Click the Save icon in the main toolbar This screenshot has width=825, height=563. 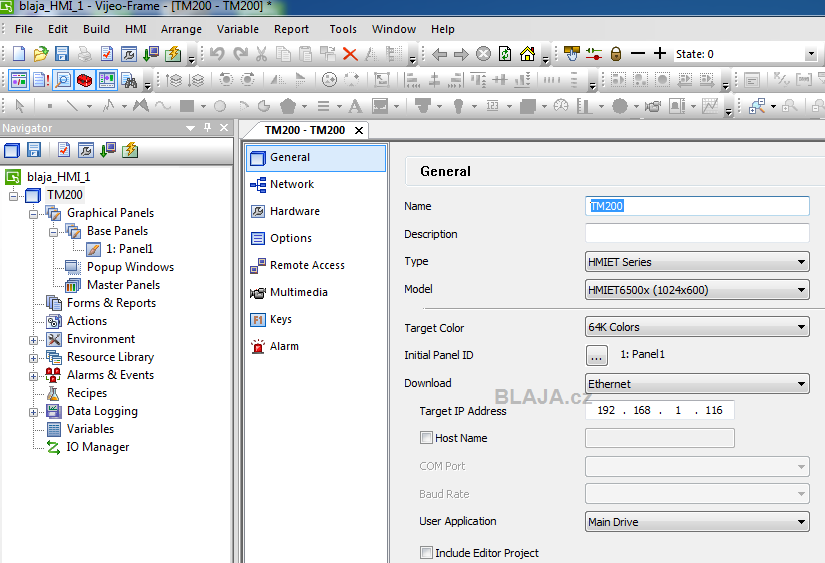[62, 54]
